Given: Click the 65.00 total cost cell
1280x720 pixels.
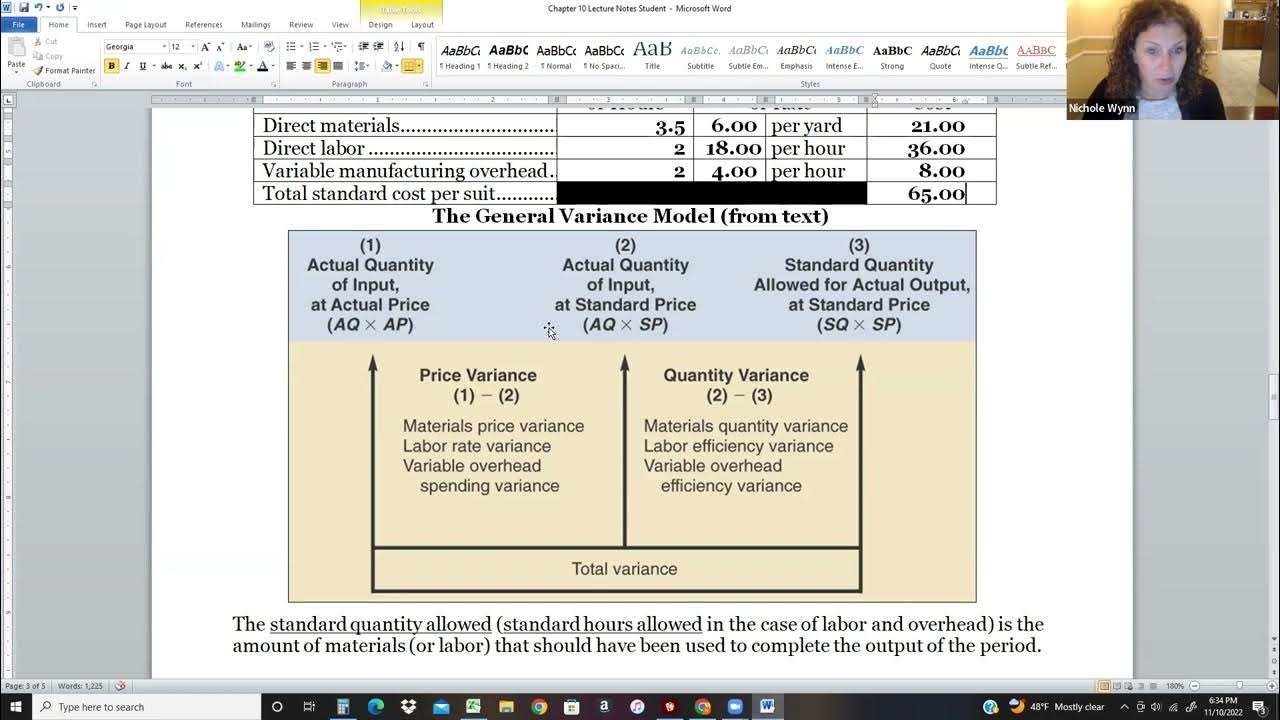Looking at the screenshot, I should pyautogui.click(x=932, y=194).
